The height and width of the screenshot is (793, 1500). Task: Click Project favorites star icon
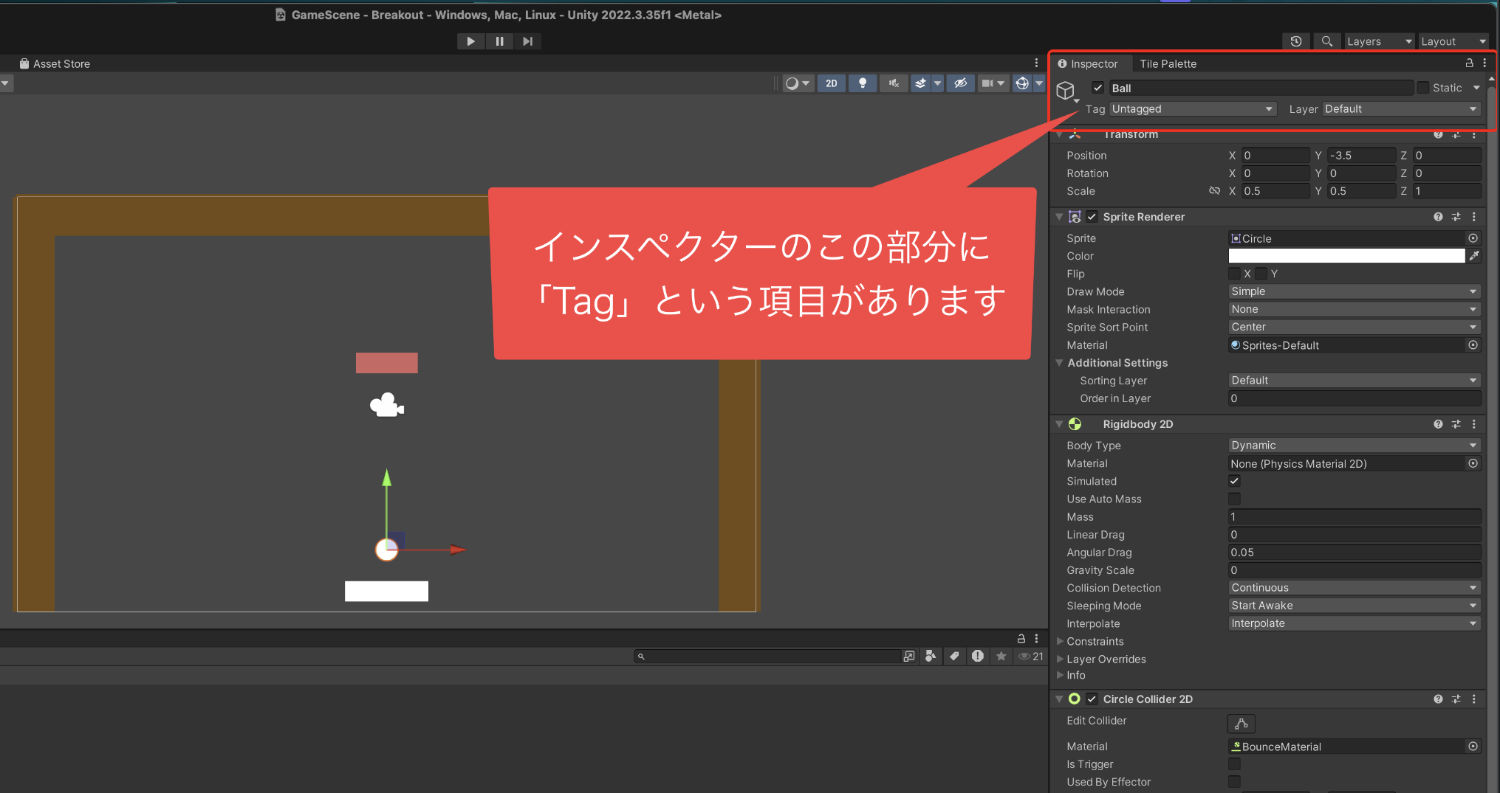(x=999, y=656)
